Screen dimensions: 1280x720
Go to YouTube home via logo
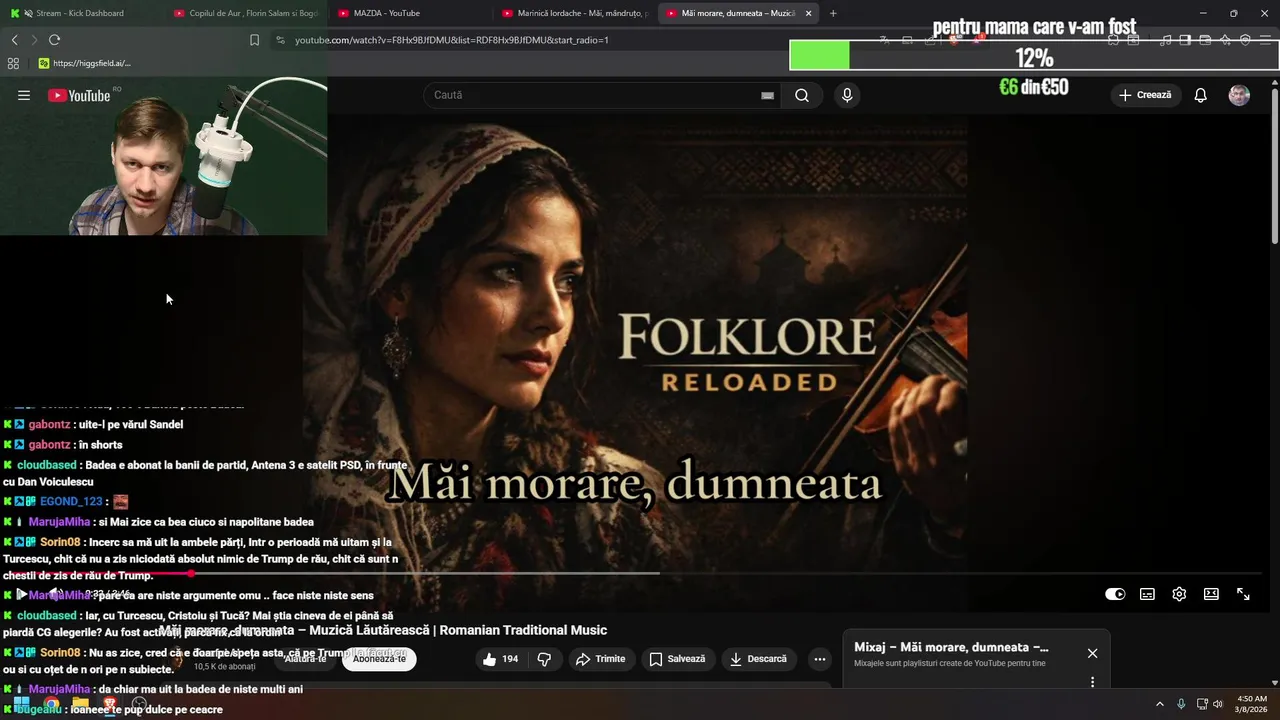coord(79,95)
